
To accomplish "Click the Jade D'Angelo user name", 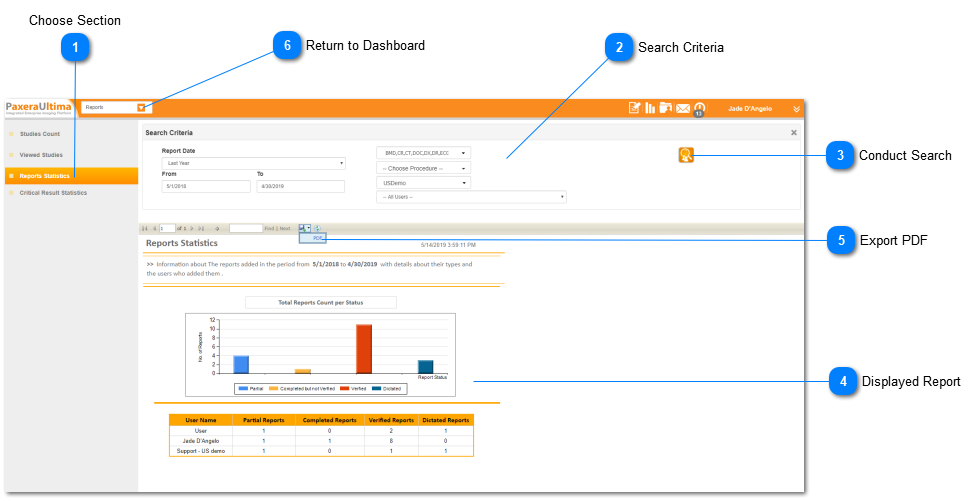I will (750, 108).
